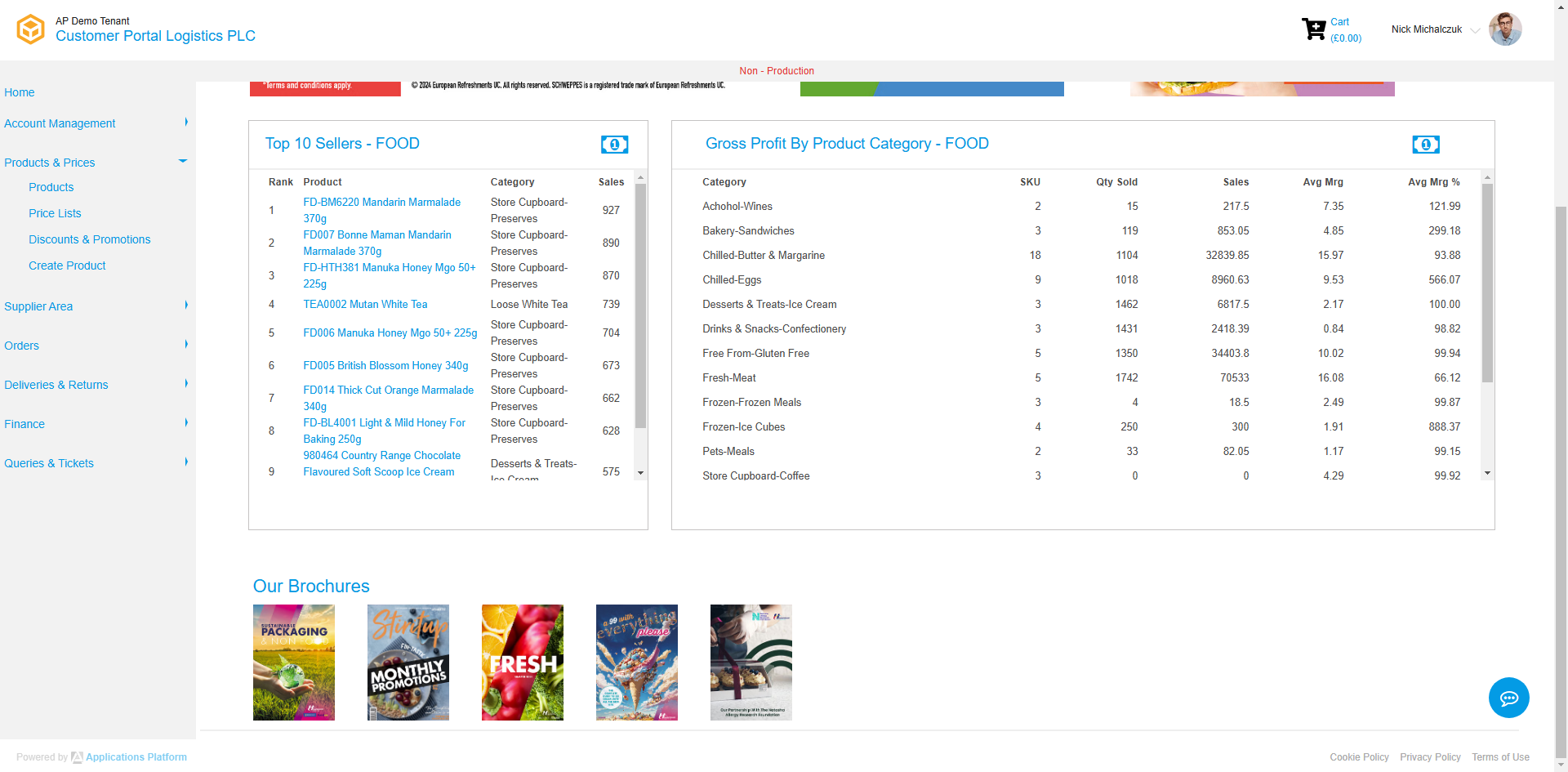Select the Frozen-Ice Cubes category row
1568x772 pixels.
pyautogui.click(x=1081, y=426)
